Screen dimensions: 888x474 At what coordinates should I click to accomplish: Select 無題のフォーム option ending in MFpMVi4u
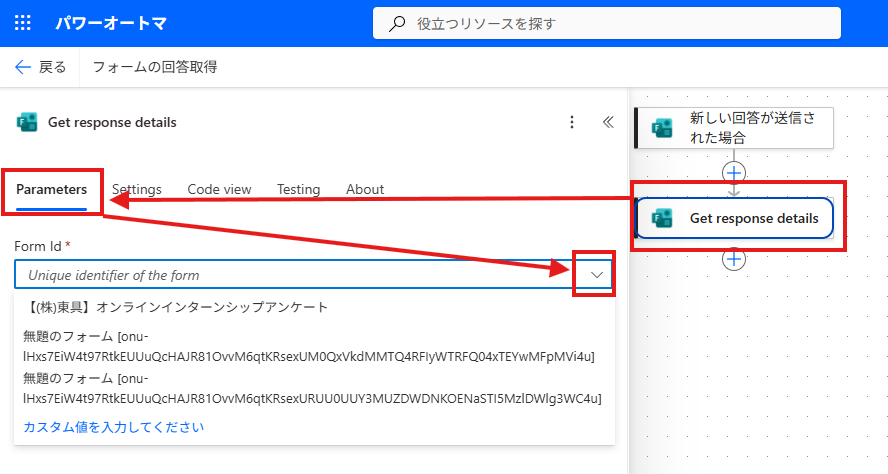point(314,347)
